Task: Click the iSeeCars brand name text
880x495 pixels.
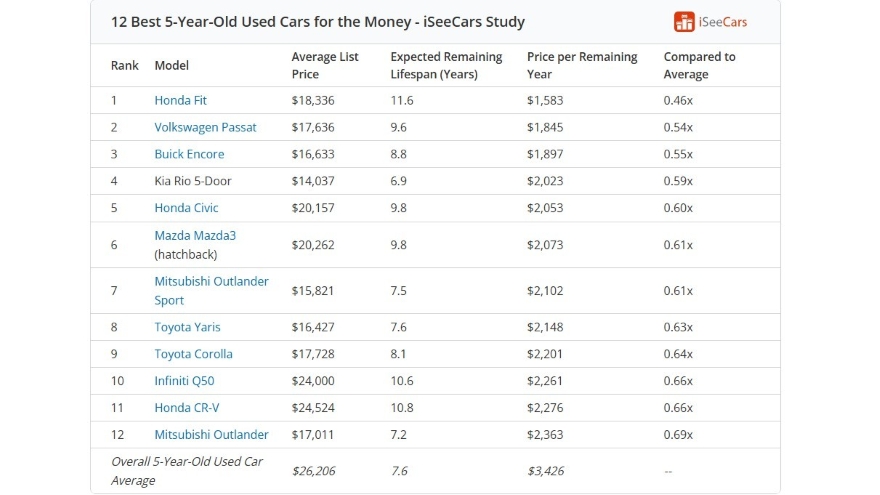Action: pyautogui.click(x=723, y=22)
